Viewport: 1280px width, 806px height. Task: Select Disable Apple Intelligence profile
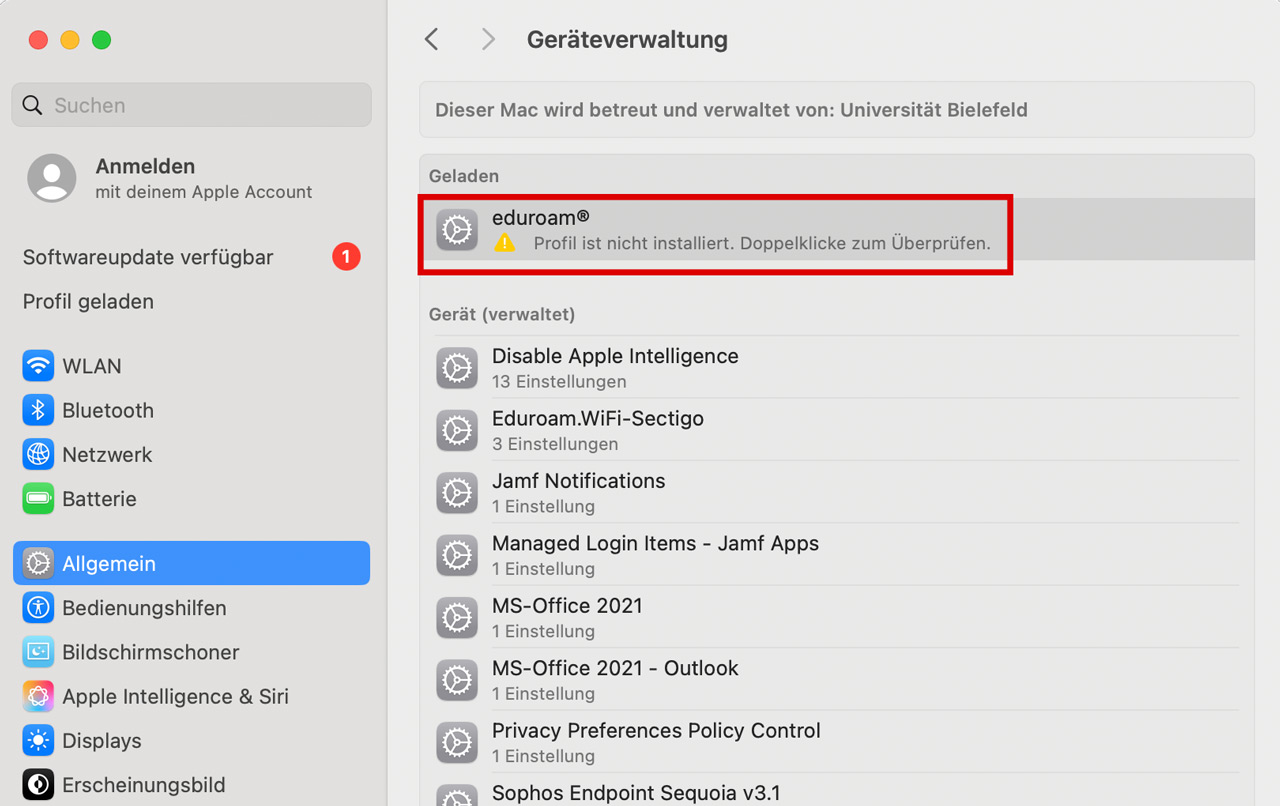point(836,368)
